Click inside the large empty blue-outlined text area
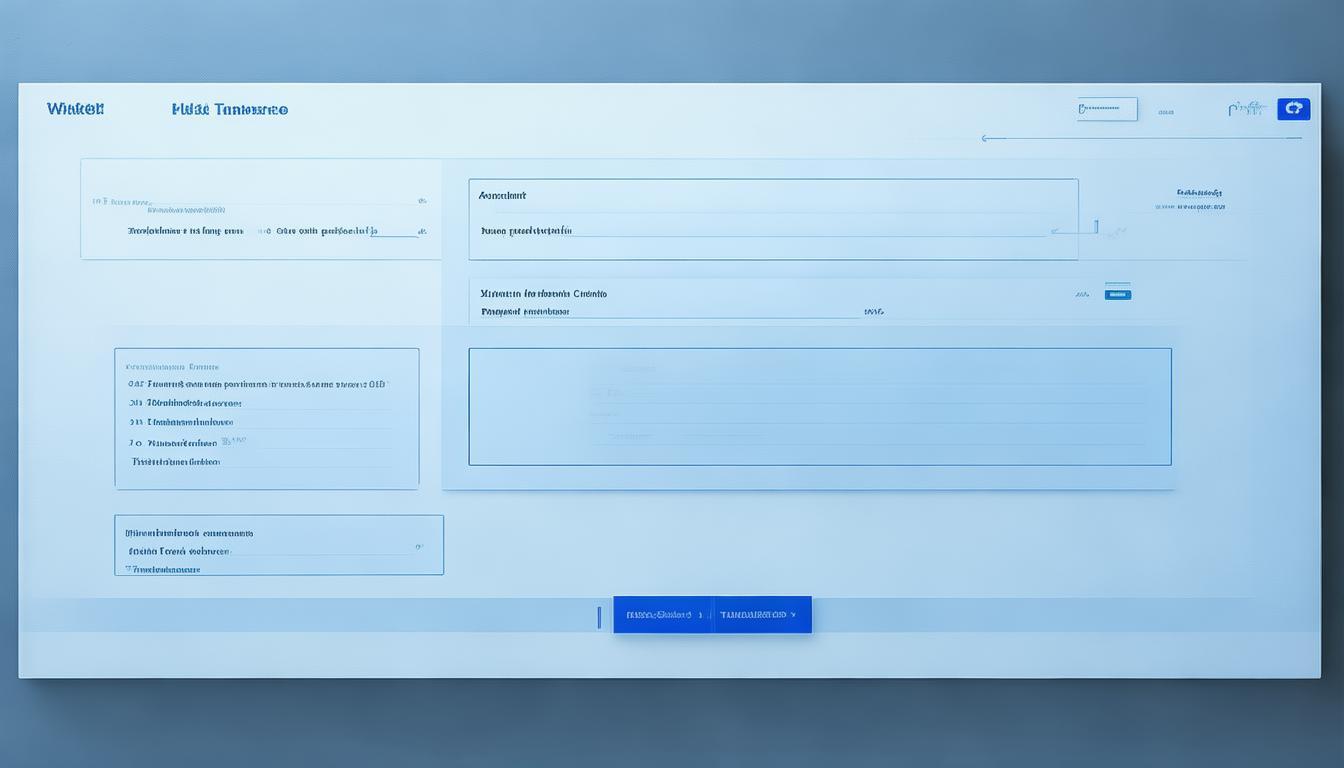Viewport: 1344px width, 768px height. pos(819,406)
